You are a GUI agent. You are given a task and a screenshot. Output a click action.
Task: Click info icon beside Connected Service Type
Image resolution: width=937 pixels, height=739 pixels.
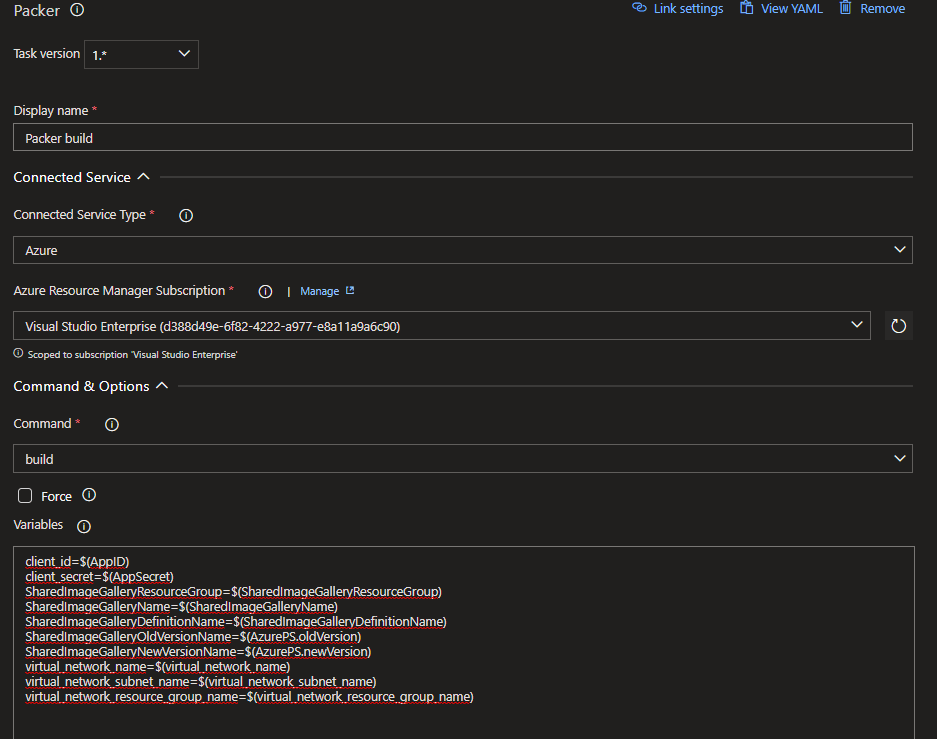[186, 215]
